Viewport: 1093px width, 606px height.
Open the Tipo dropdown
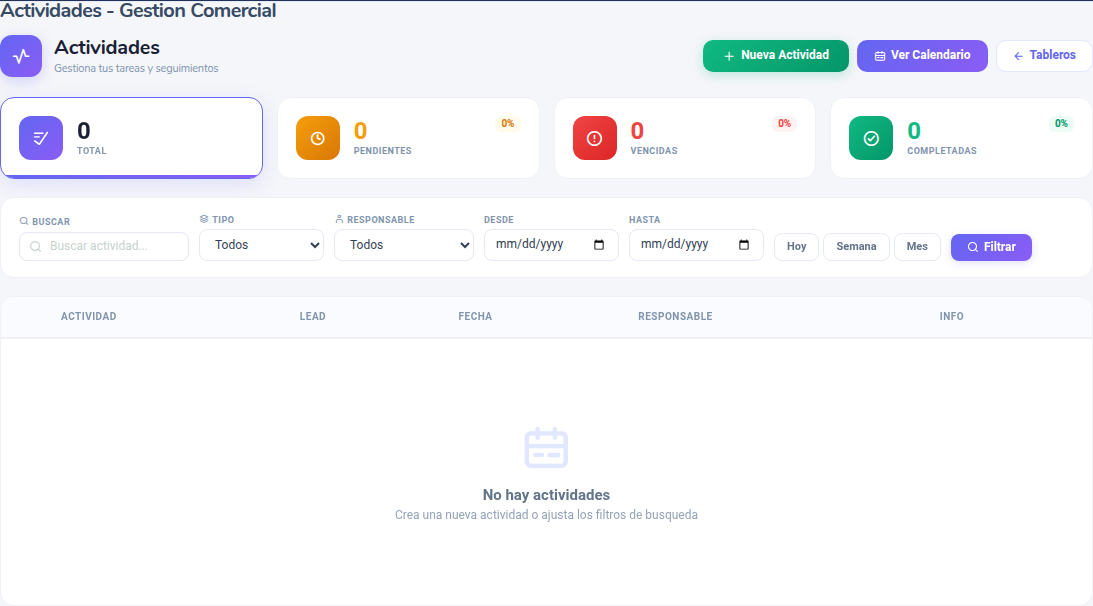tap(261, 245)
